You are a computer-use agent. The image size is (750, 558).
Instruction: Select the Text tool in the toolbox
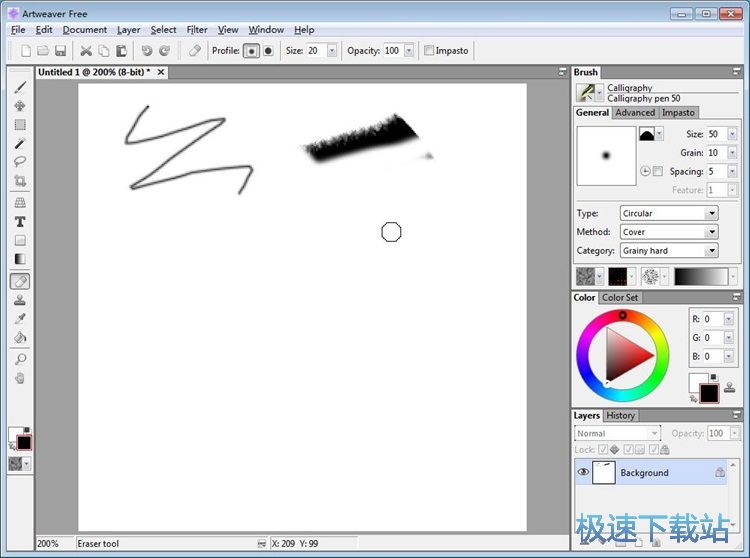coord(20,221)
